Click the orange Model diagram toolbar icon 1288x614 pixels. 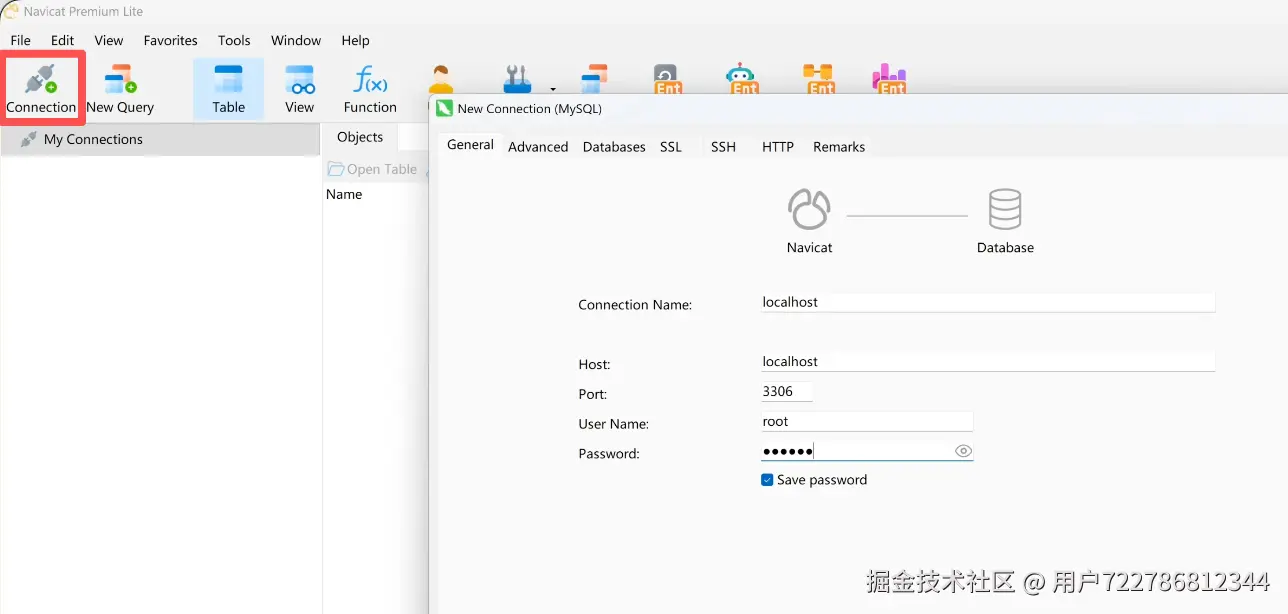pos(818,79)
